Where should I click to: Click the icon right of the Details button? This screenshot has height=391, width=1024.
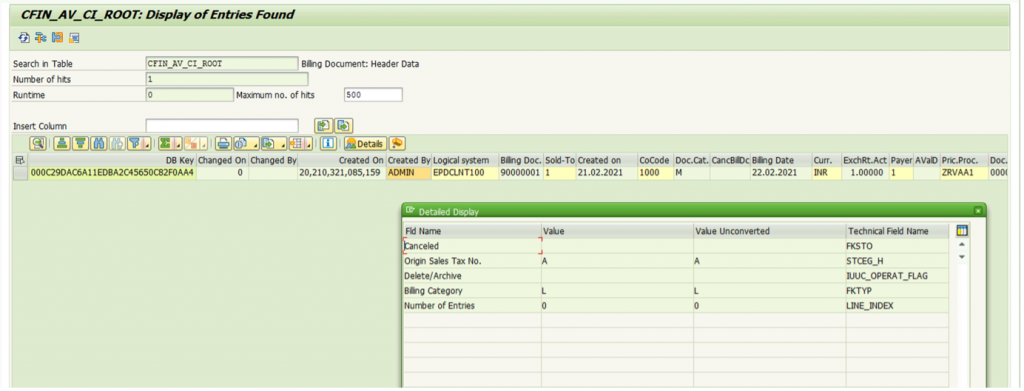(398, 143)
